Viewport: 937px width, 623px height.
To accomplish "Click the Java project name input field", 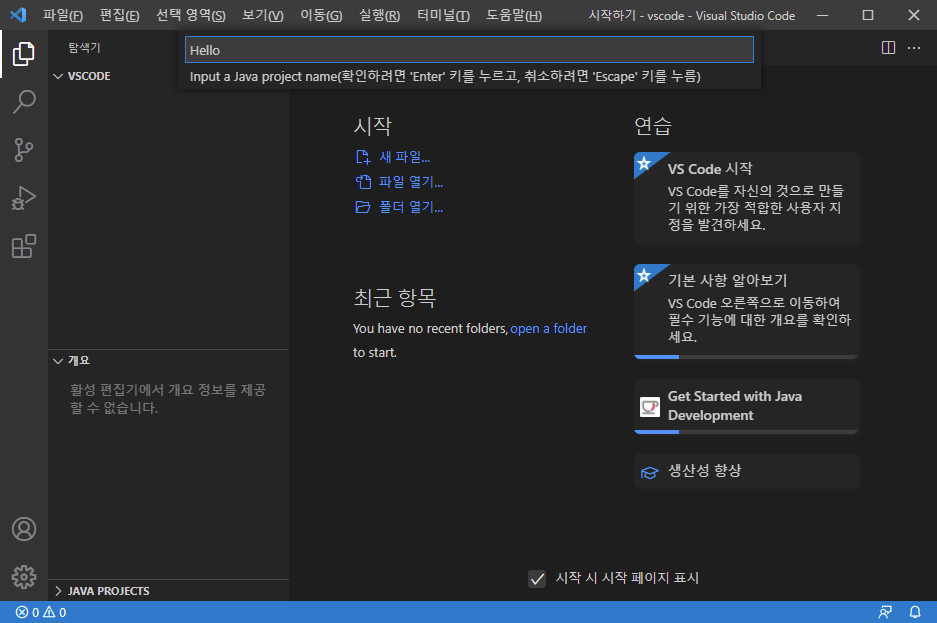I will click(469, 50).
